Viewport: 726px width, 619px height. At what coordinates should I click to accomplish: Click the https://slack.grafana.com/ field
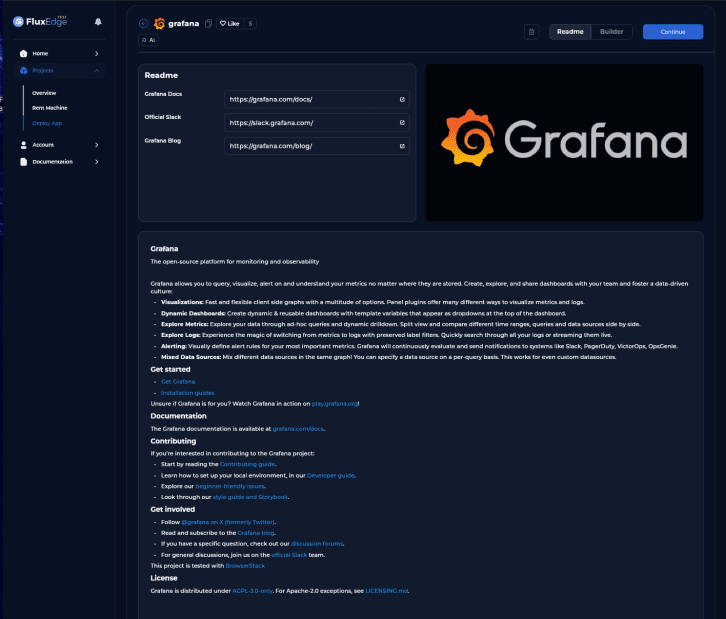tap(317, 123)
